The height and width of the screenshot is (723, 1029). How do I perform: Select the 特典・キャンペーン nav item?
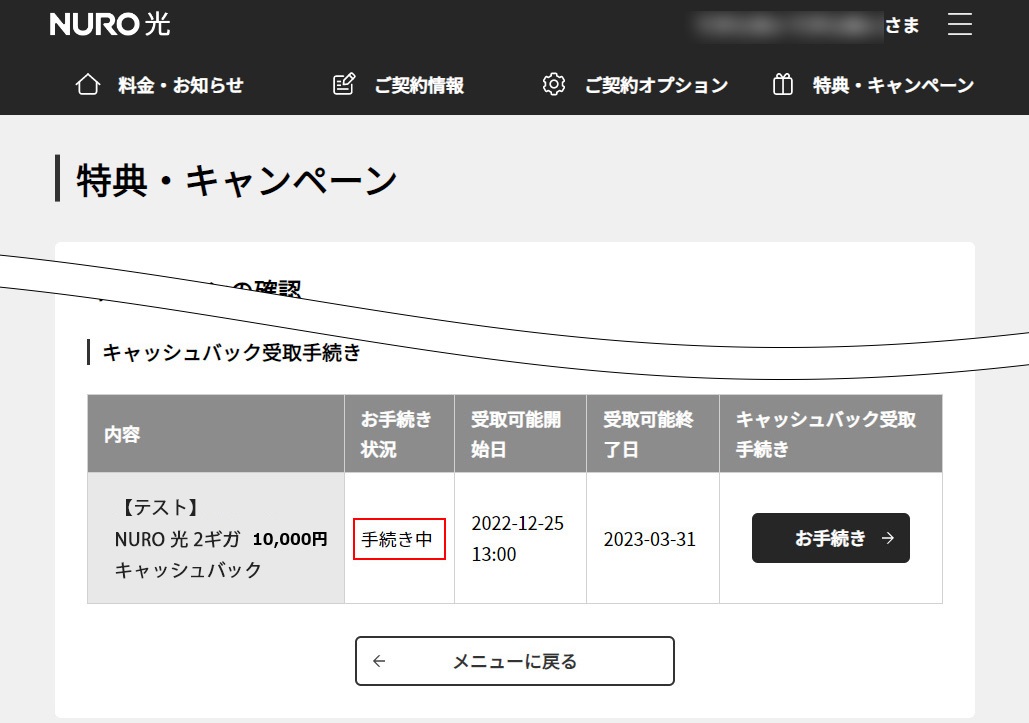[x=893, y=85]
